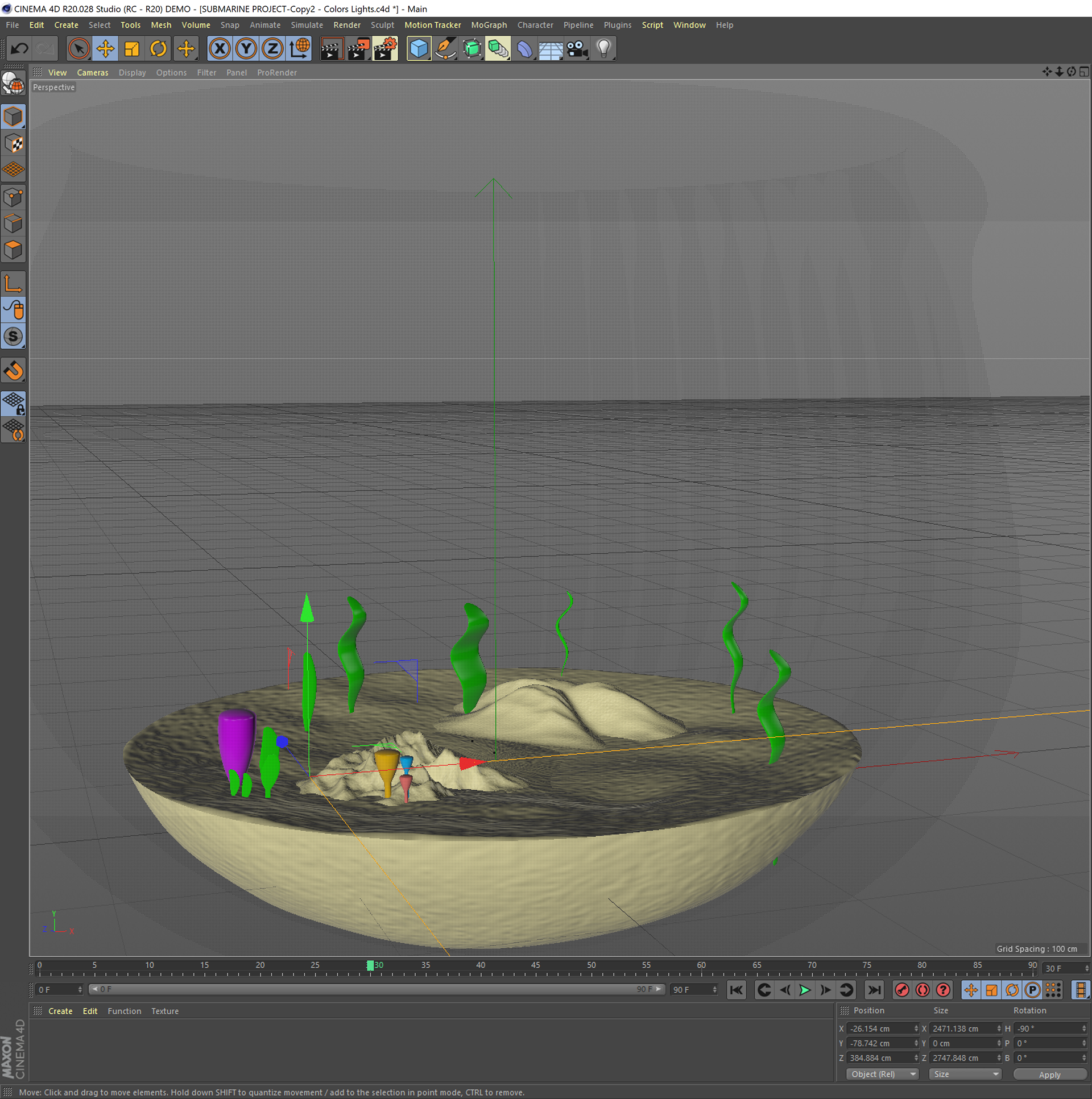Add a Light object via lightbulb icon
Viewport: 1092px width, 1099px height.
pyautogui.click(x=604, y=49)
